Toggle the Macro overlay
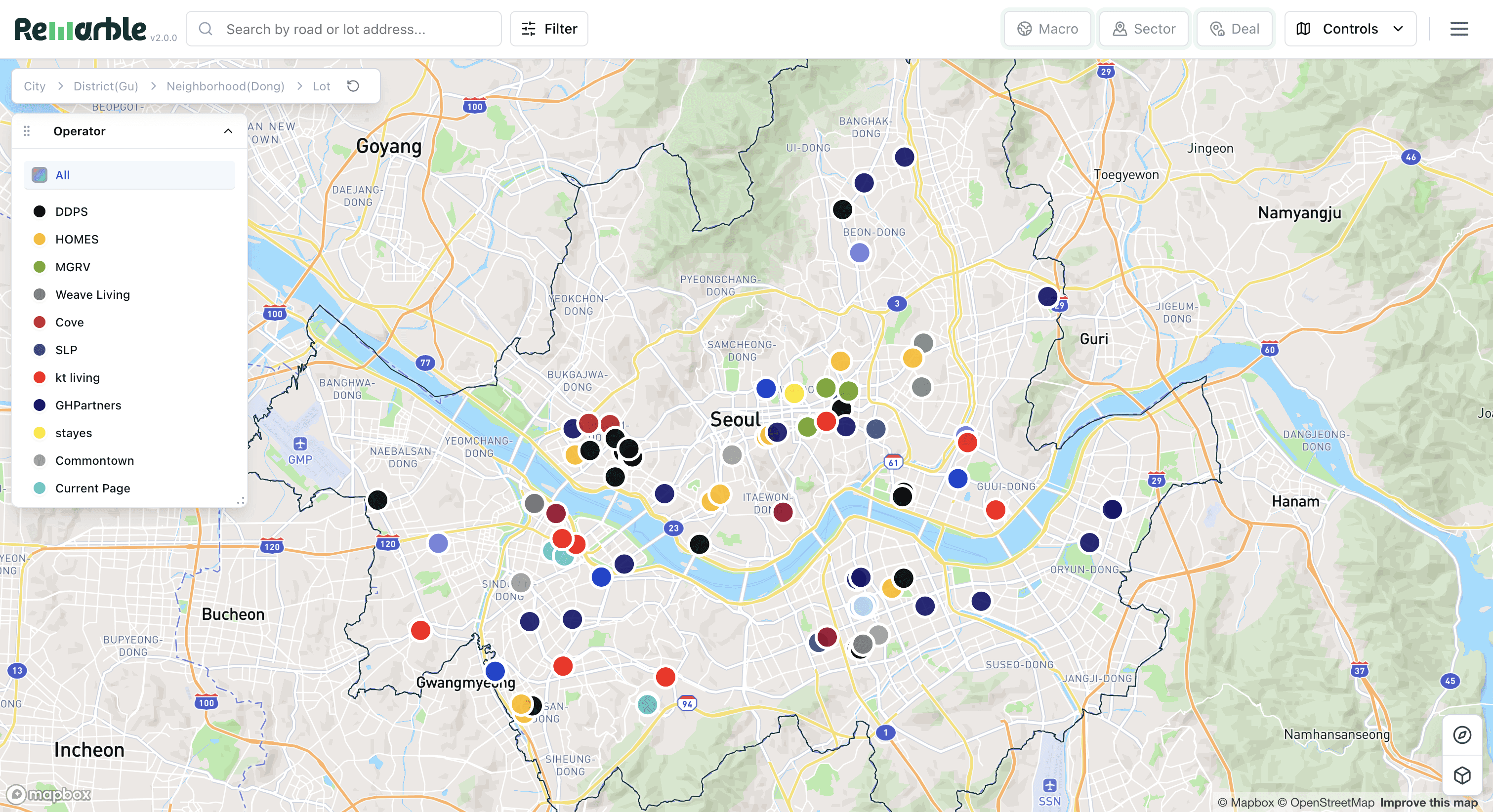Screen dimensions: 1493x812 1048,29
